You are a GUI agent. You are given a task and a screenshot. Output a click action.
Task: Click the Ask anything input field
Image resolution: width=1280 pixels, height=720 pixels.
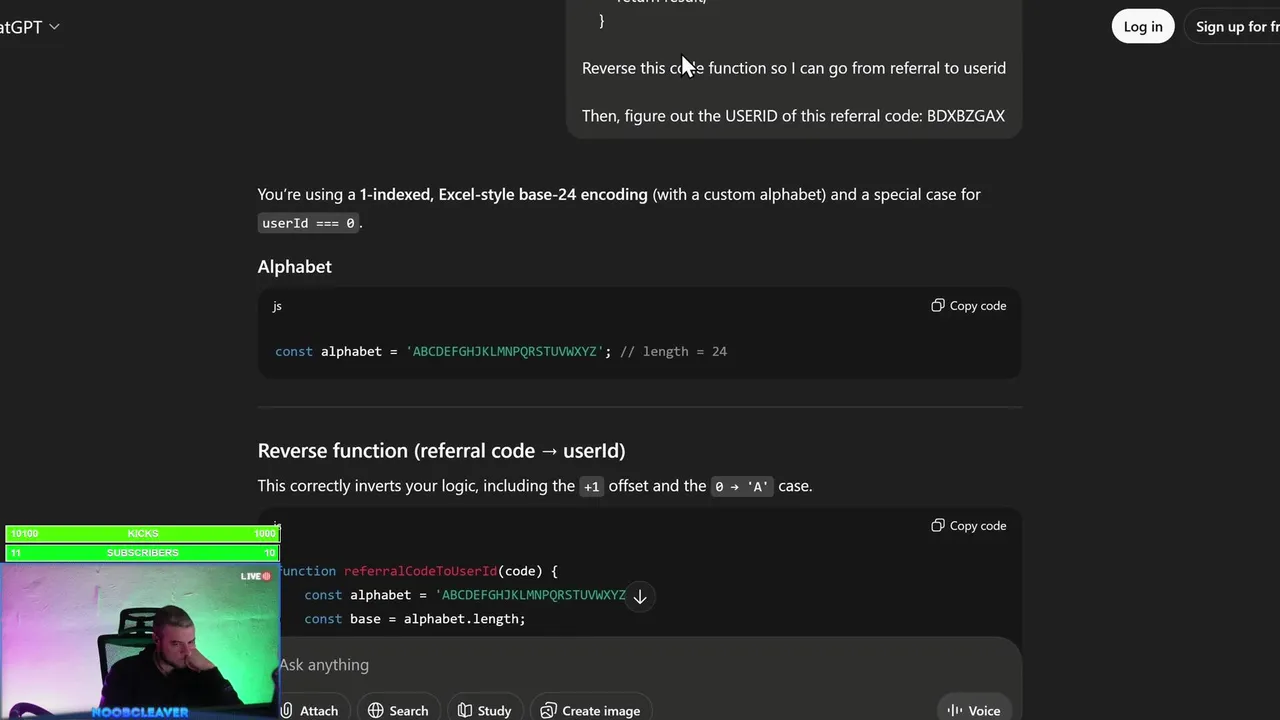(x=600, y=665)
